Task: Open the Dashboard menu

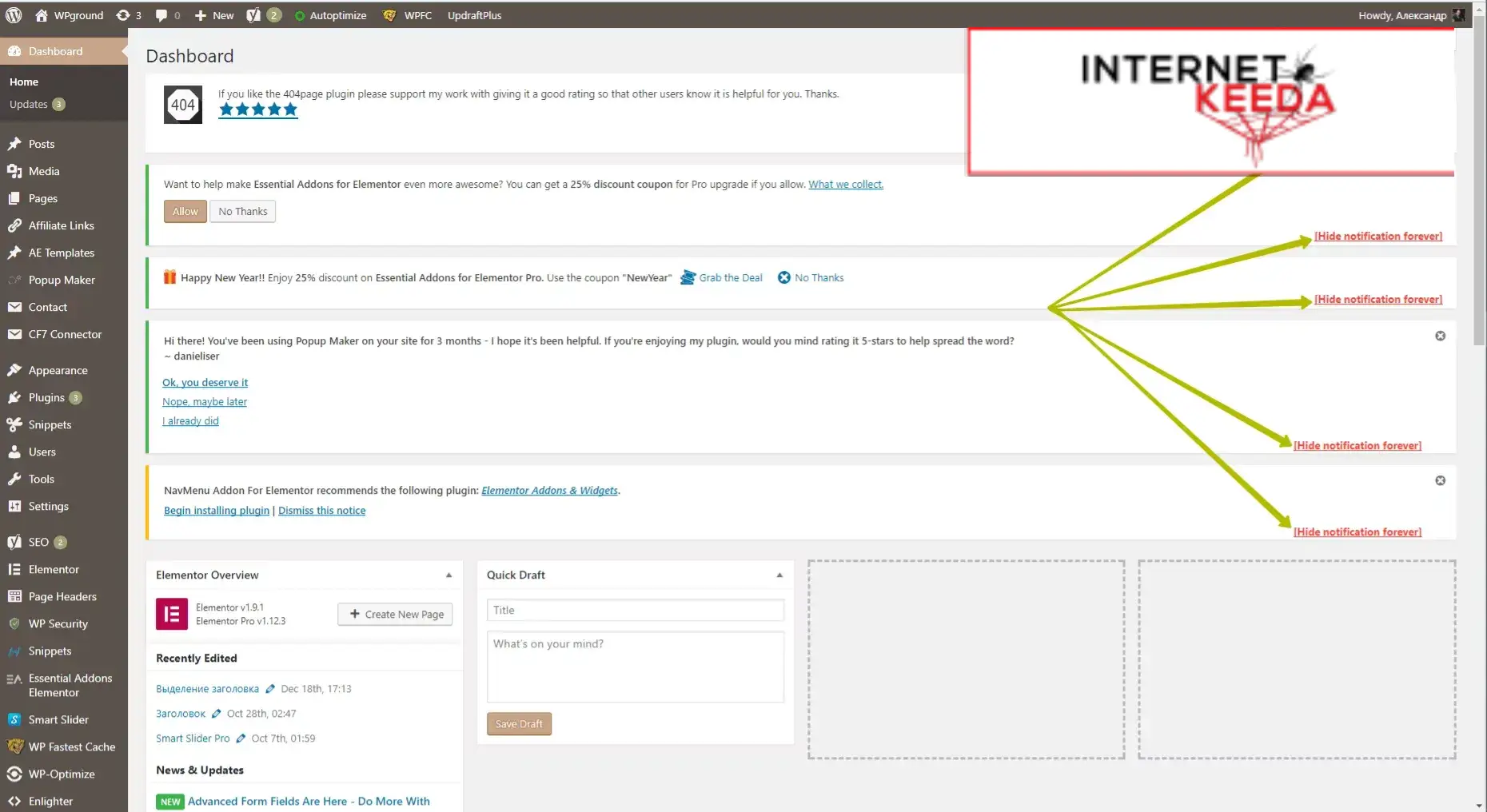Action: (x=64, y=51)
